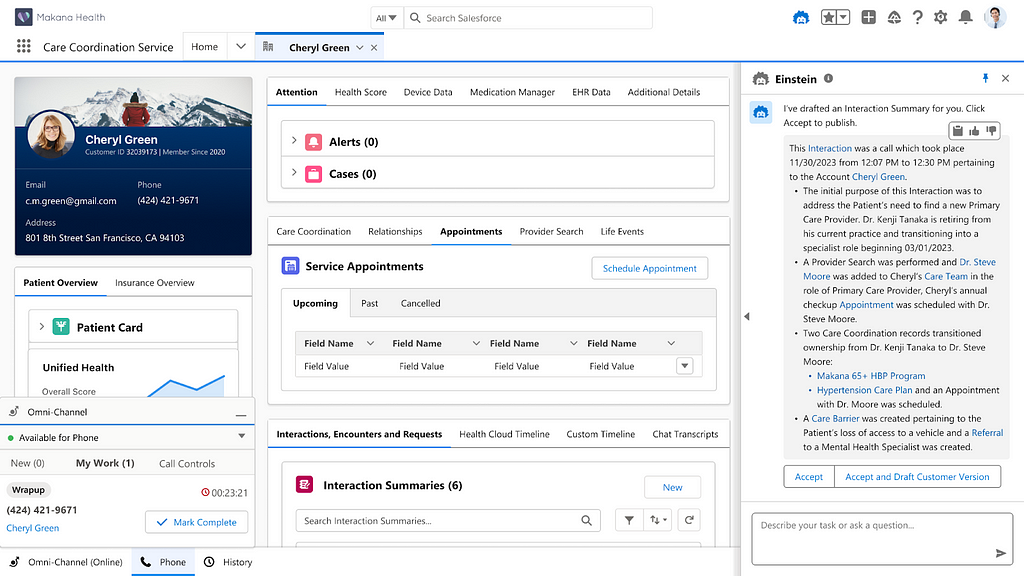Image resolution: width=1024 pixels, height=576 pixels.
Task: Open the Notifications bell
Action: pyautogui.click(x=965, y=18)
